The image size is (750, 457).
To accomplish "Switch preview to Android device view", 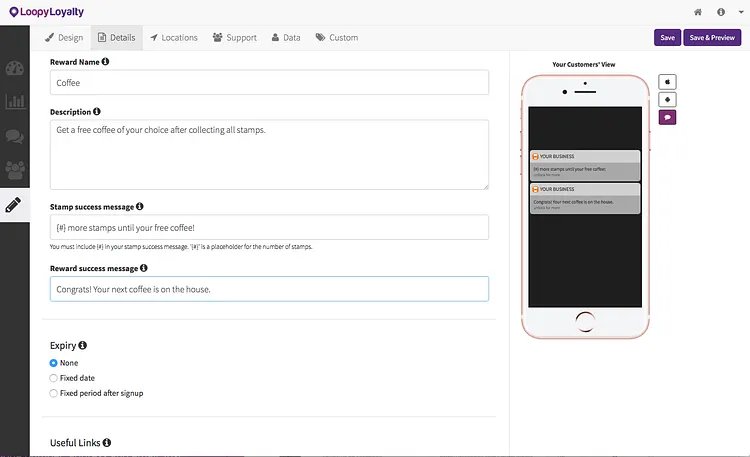I will click(667, 100).
